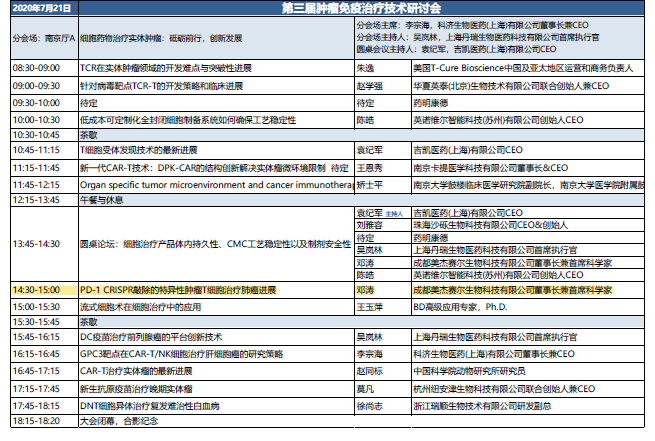Click "吴岚林" in the roundtable panel list
The image size is (655, 441).
click(x=369, y=250)
